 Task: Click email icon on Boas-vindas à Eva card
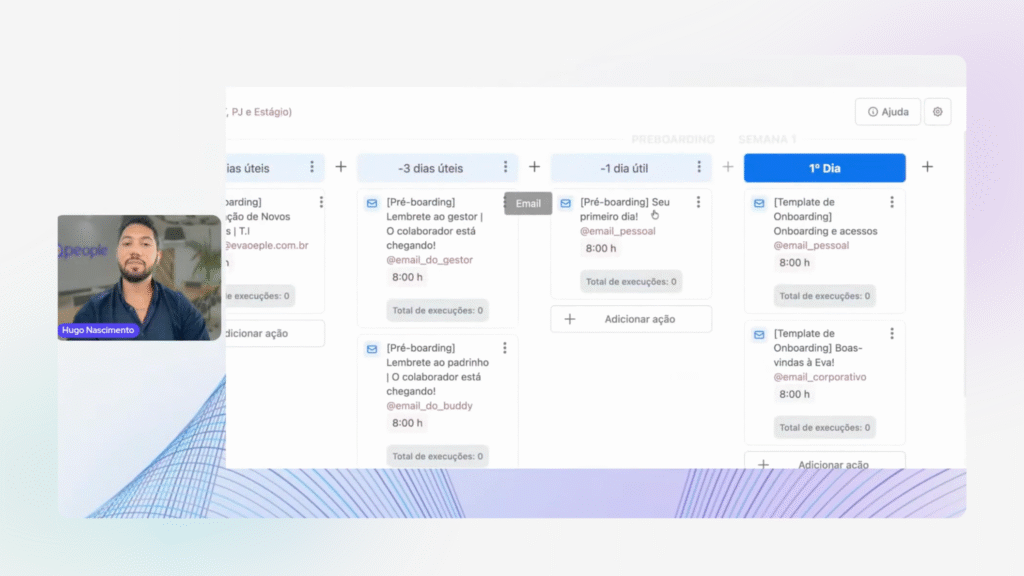(759, 335)
